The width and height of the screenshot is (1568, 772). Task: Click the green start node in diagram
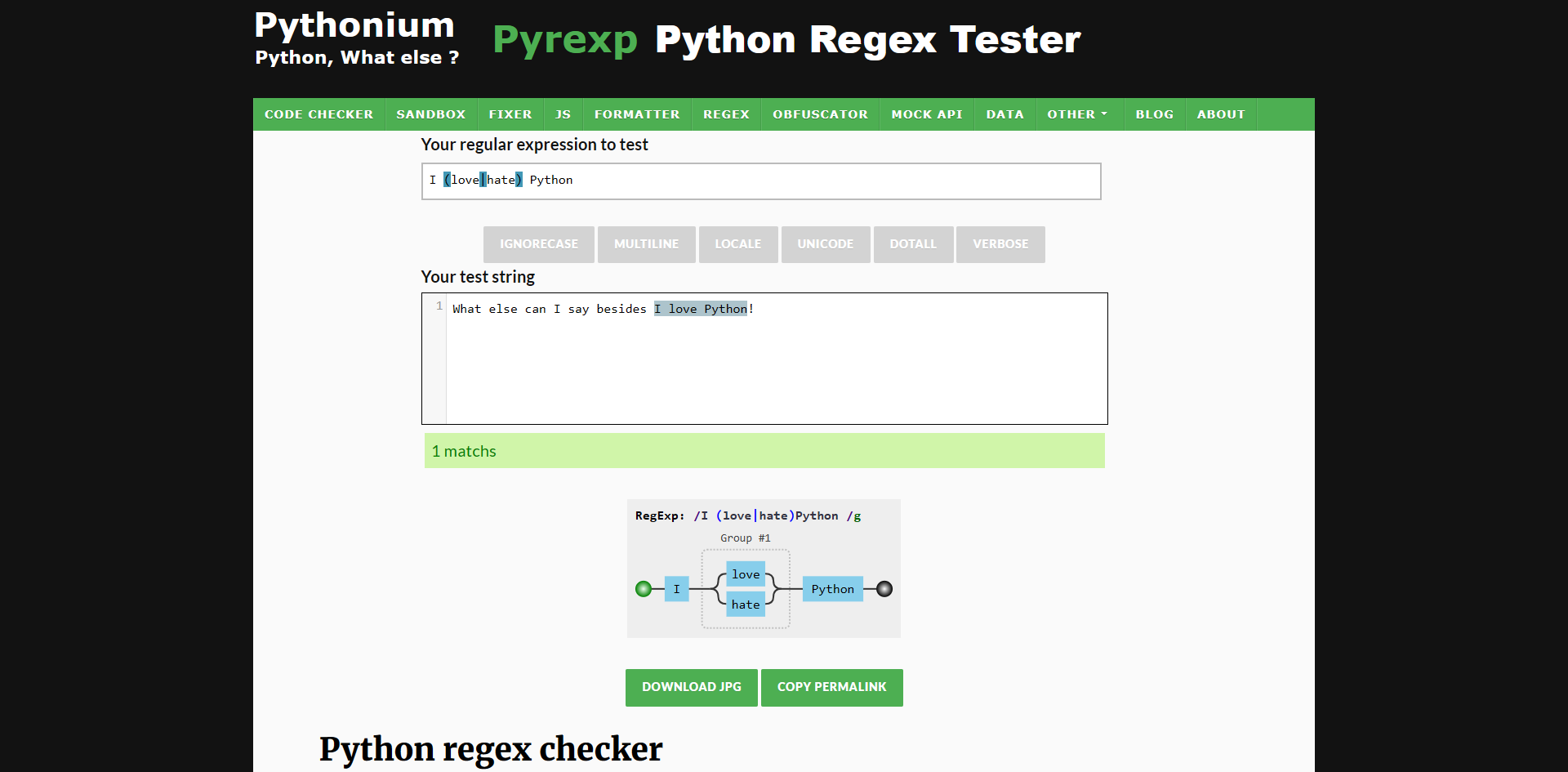click(644, 589)
